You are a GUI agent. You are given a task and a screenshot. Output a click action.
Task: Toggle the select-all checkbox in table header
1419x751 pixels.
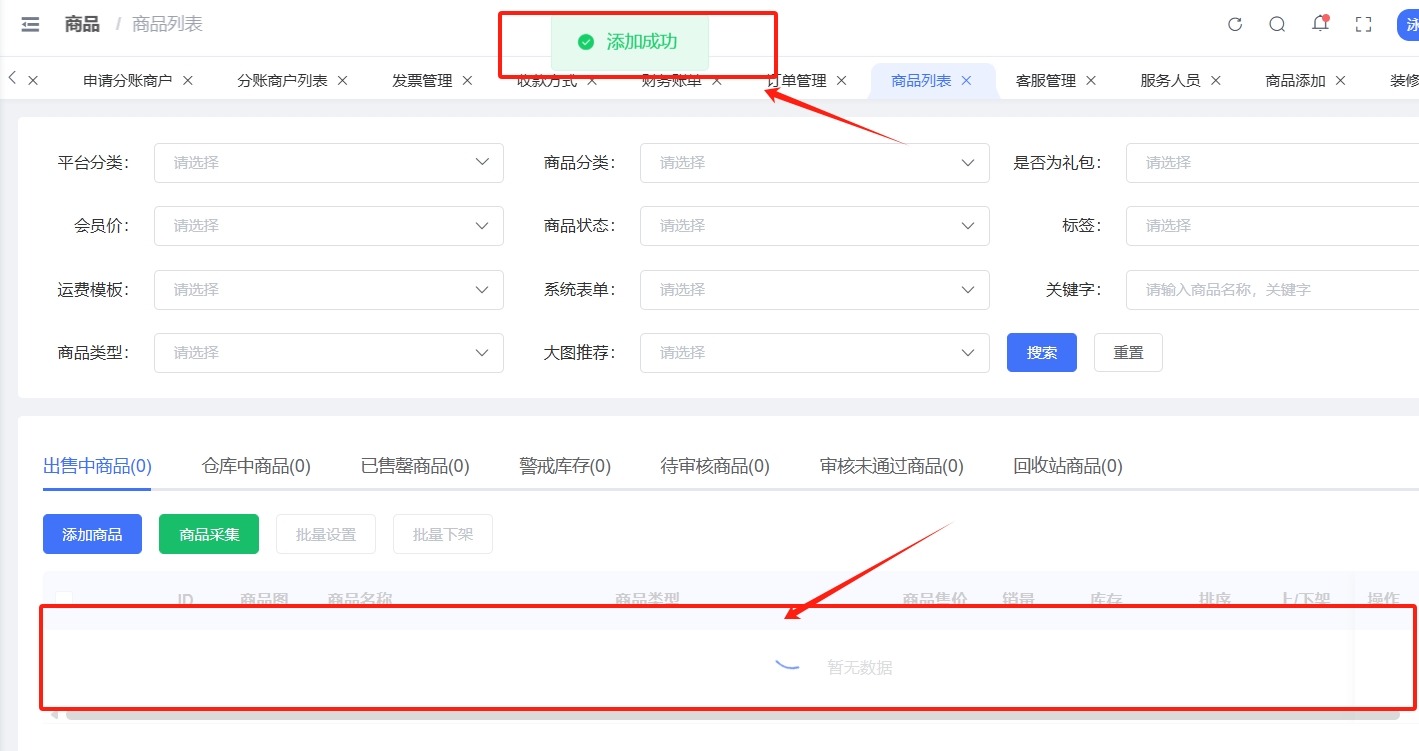(x=64, y=599)
